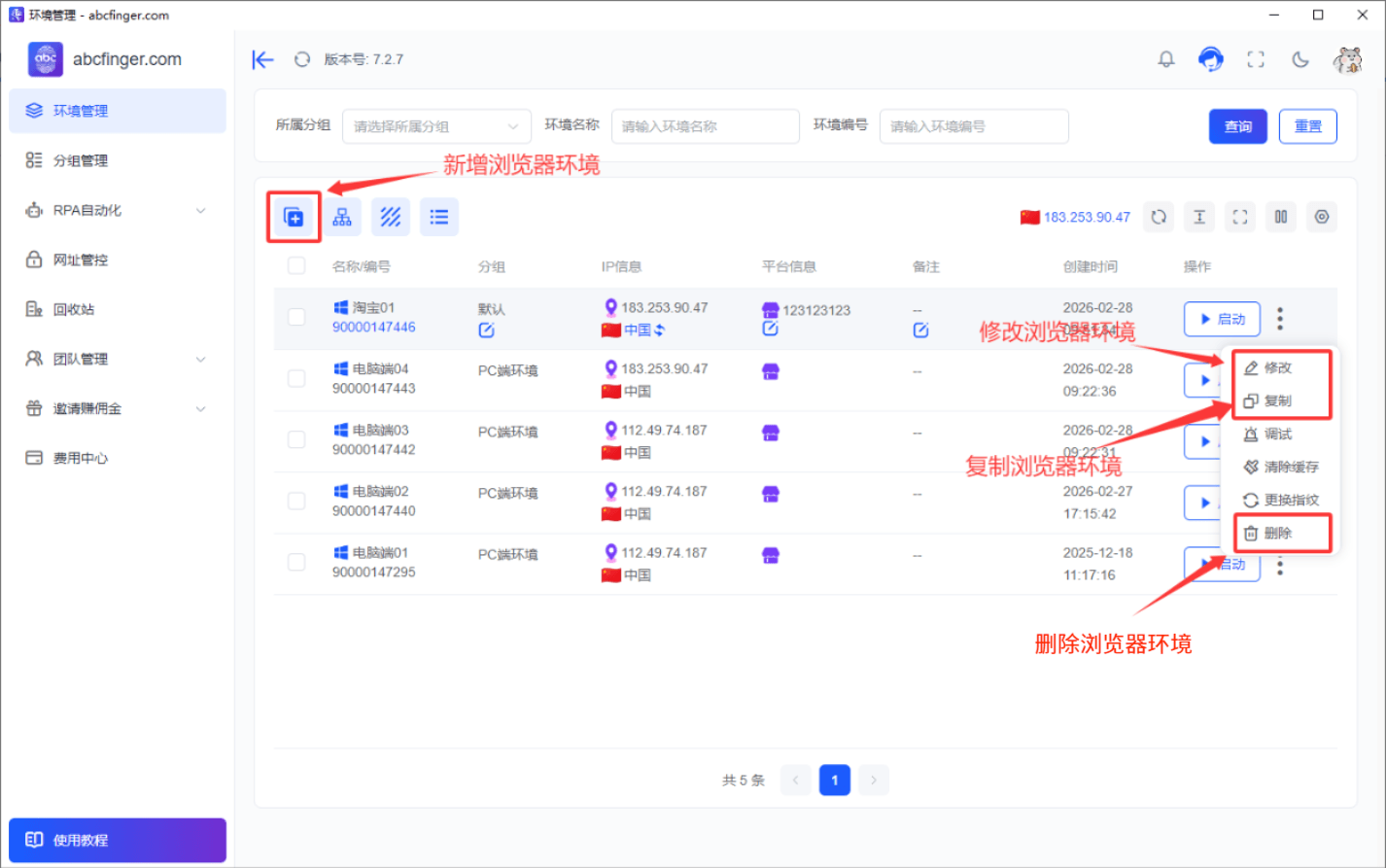Select all rows with header checkbox
The image size is (1386, 868).
(x=296, y=265)
